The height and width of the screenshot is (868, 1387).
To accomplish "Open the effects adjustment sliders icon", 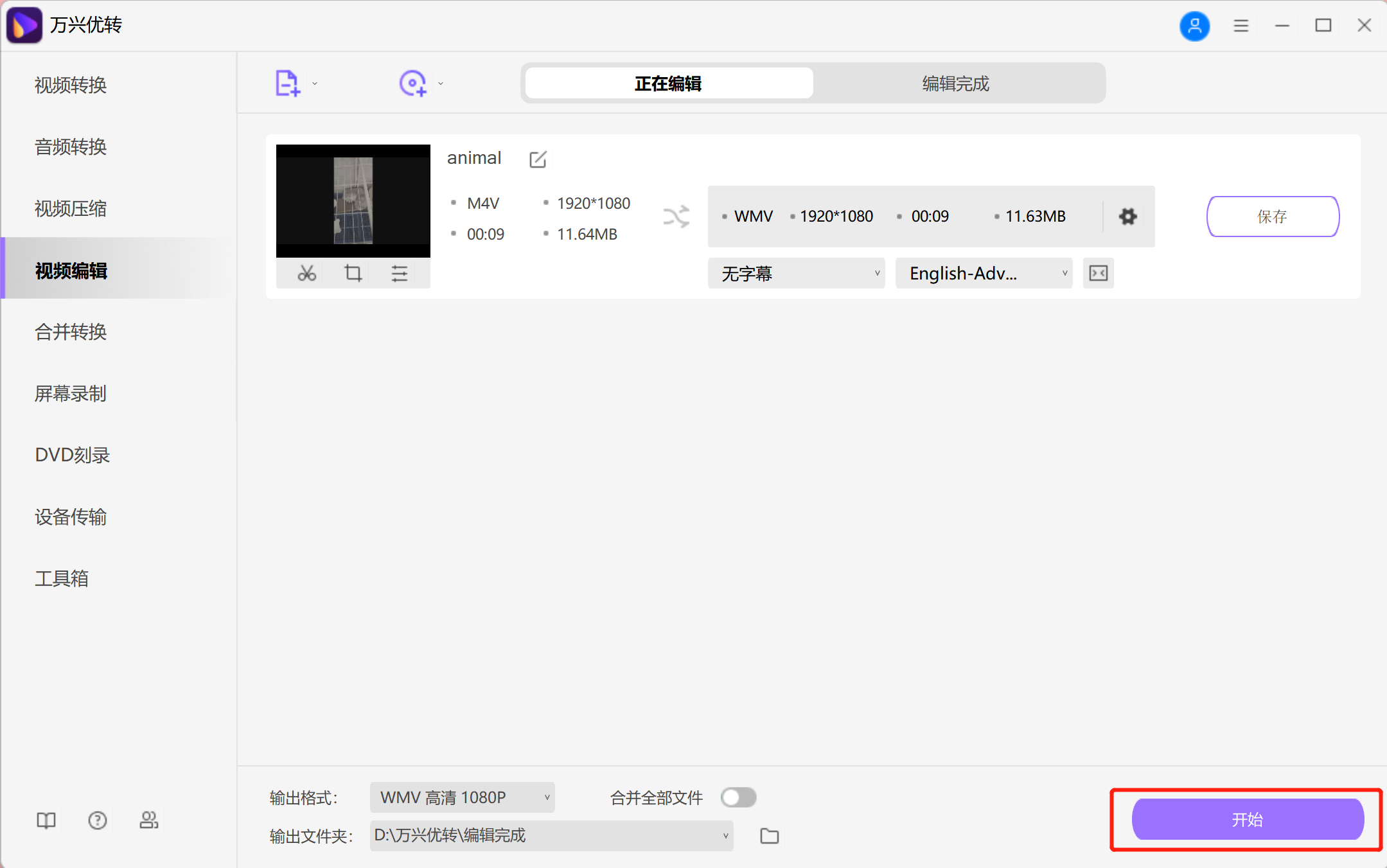I will coord(400,272).
